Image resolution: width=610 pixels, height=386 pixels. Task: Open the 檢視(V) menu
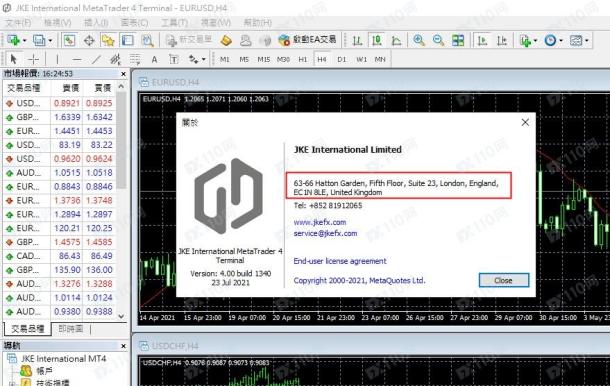coord(58,23)
